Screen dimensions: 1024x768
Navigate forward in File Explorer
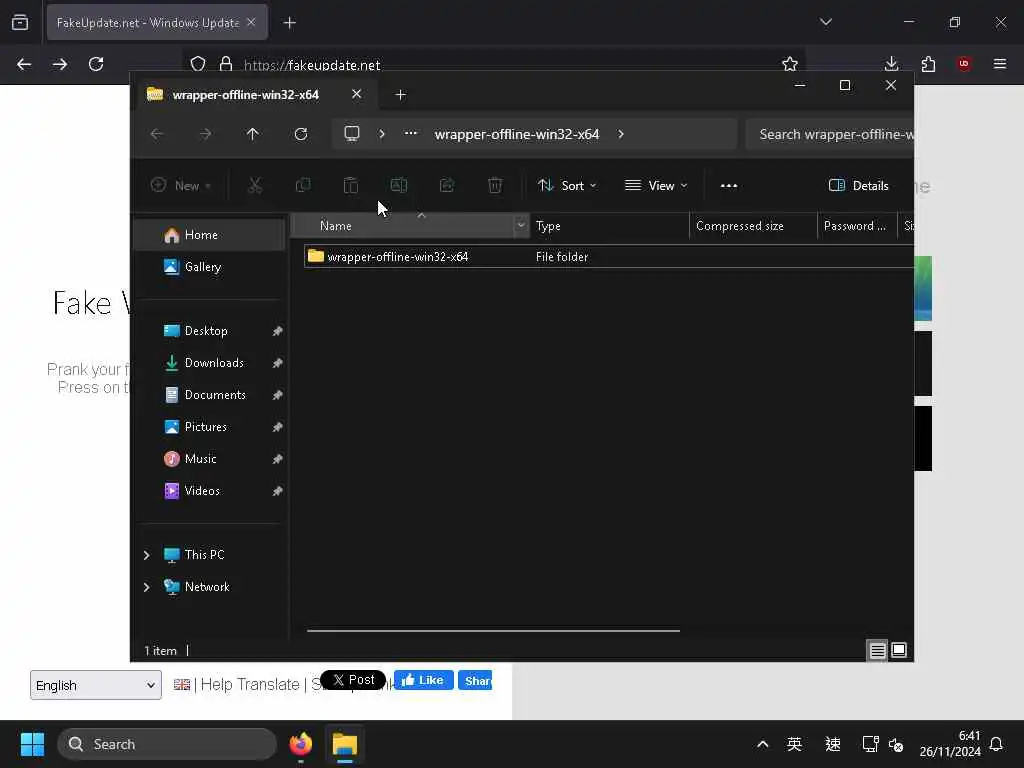[205, 134]
